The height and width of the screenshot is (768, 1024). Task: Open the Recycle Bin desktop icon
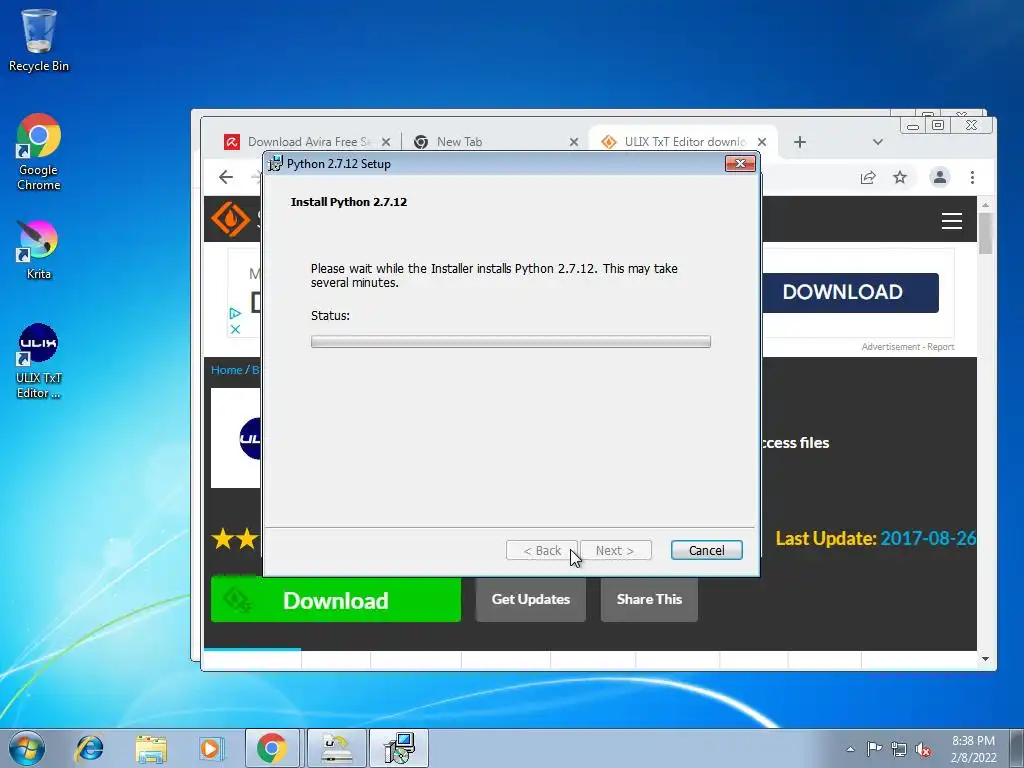39,40
